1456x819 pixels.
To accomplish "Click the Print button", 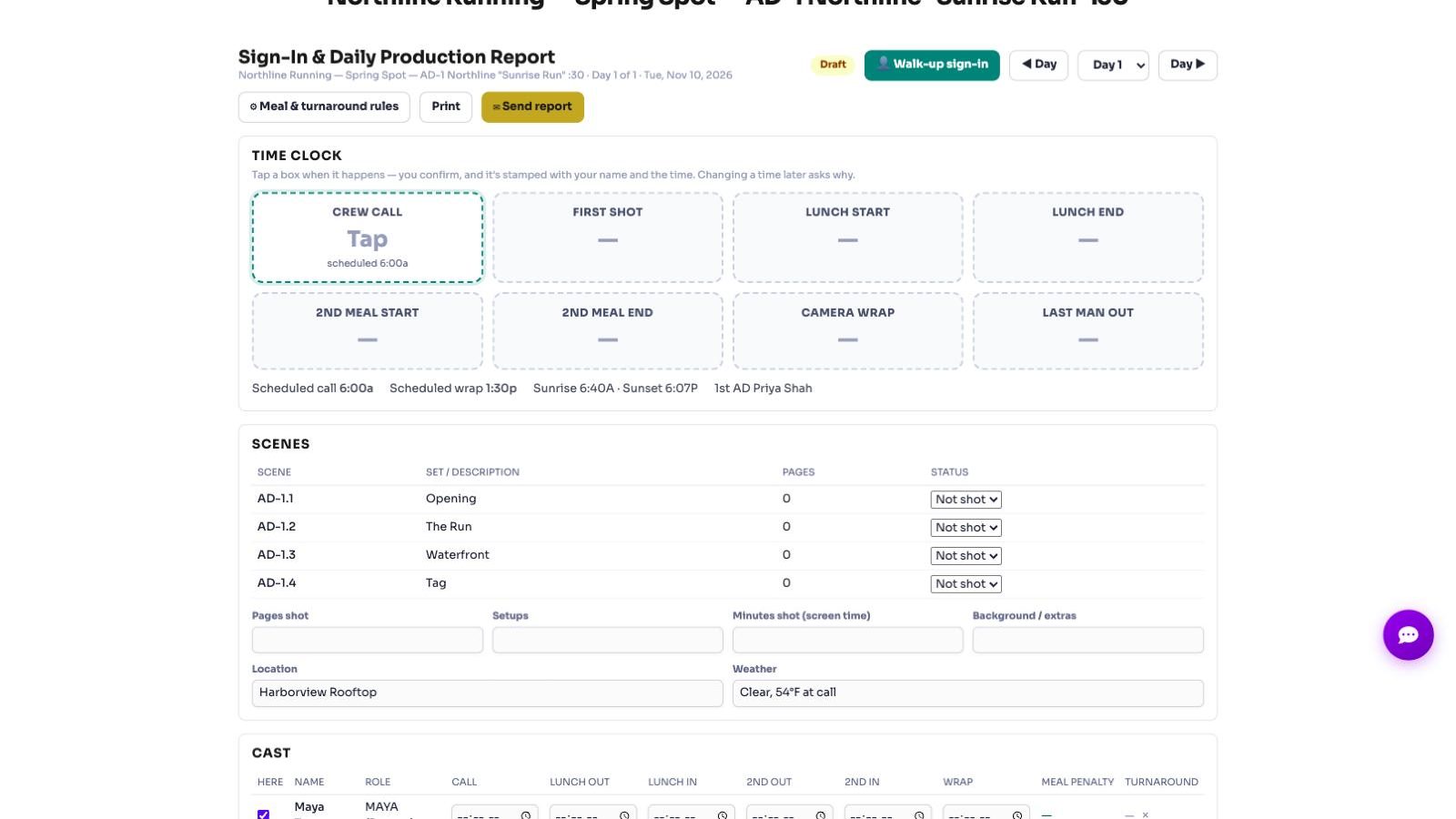I will pyautogui.click(x=446, y=106).
